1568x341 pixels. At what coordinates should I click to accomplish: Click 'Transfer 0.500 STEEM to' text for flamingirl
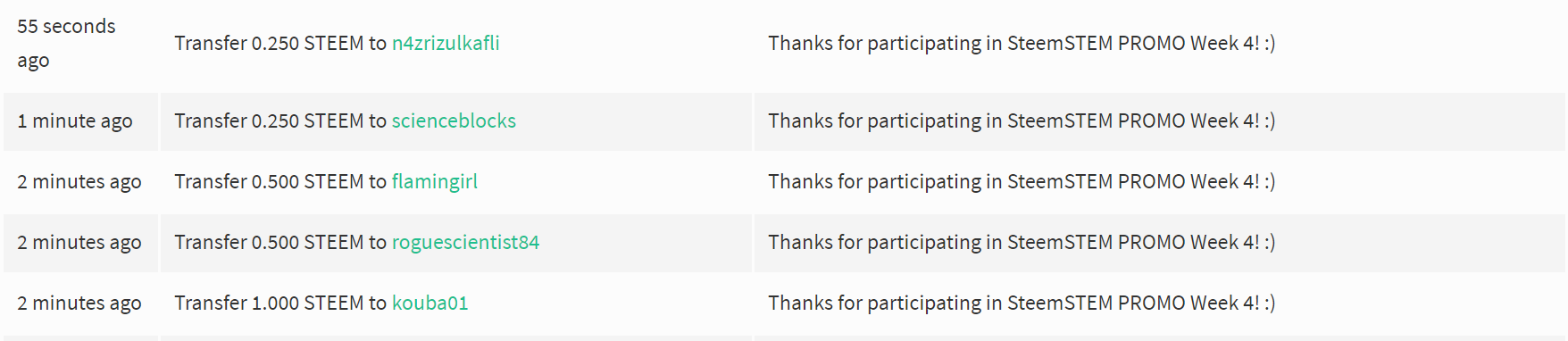280,181
